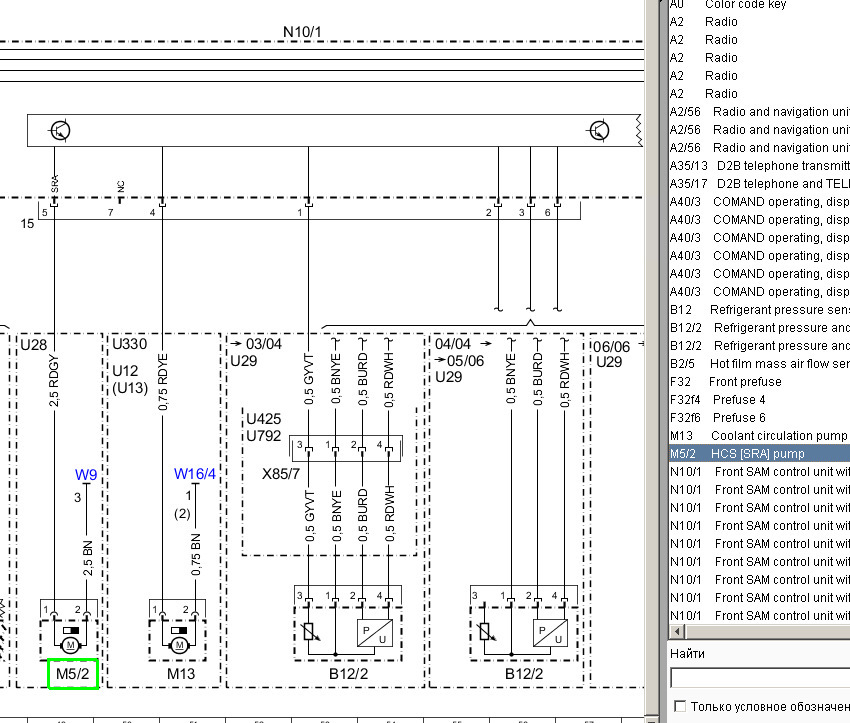Click the 'Найти' search input field

[x=760, y=677]
